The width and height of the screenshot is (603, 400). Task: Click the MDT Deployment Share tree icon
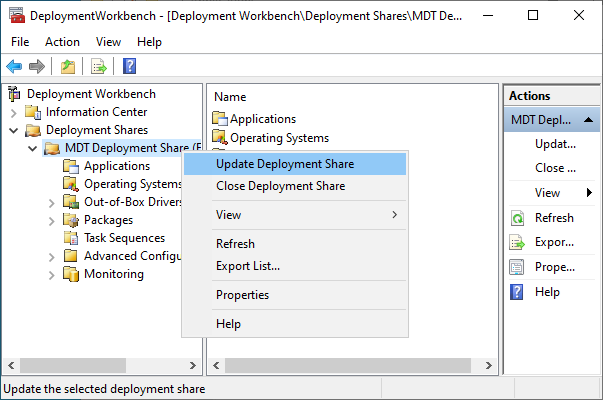52,148
